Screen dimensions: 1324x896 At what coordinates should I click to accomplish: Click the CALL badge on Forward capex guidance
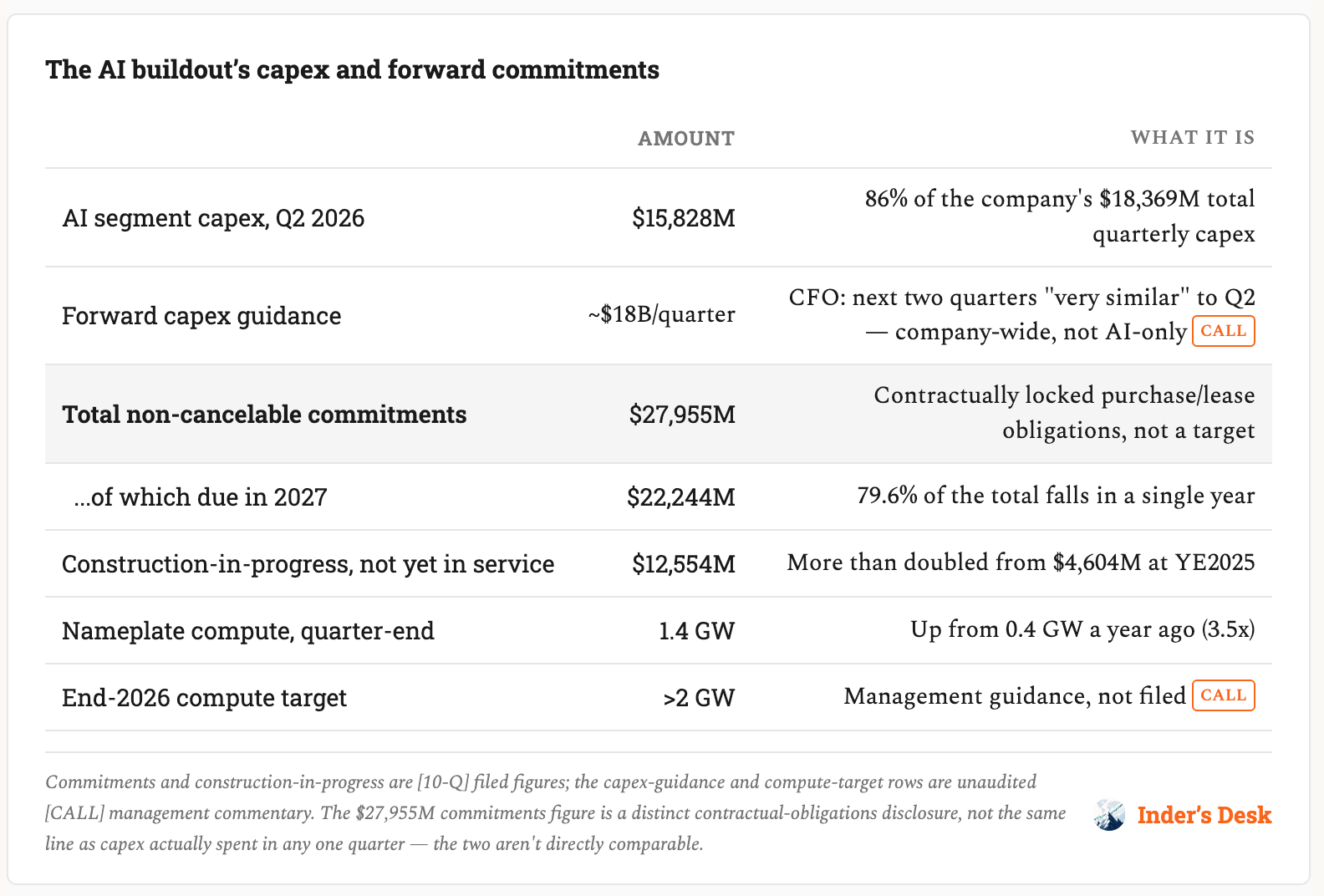[x=1224, y=331]
